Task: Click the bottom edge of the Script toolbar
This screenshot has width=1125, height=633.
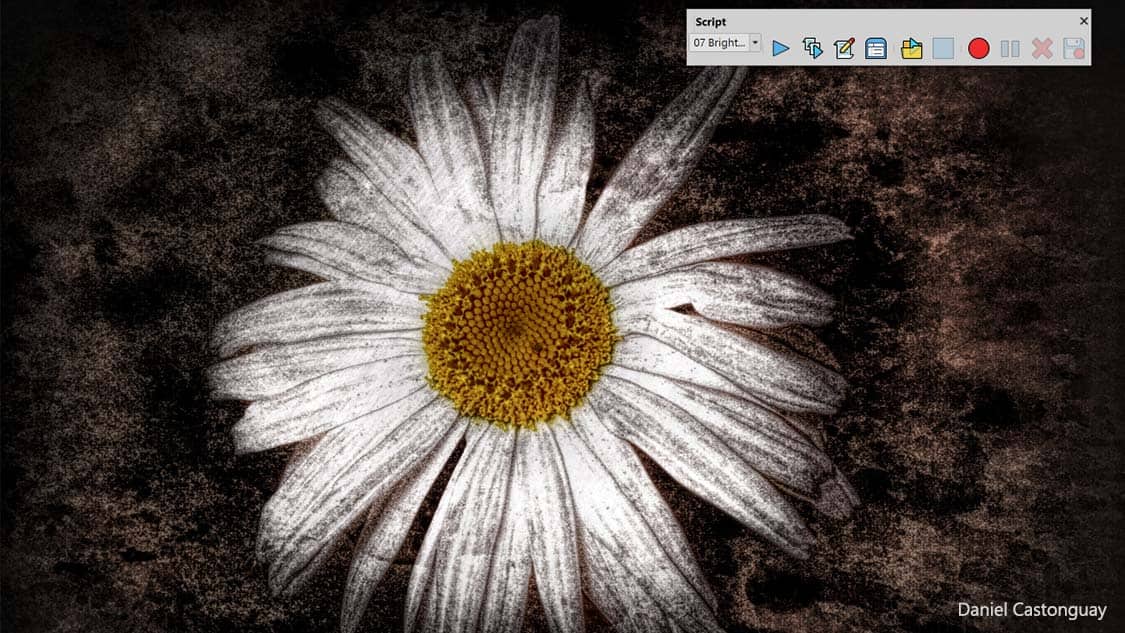Action: coord(888,64)
